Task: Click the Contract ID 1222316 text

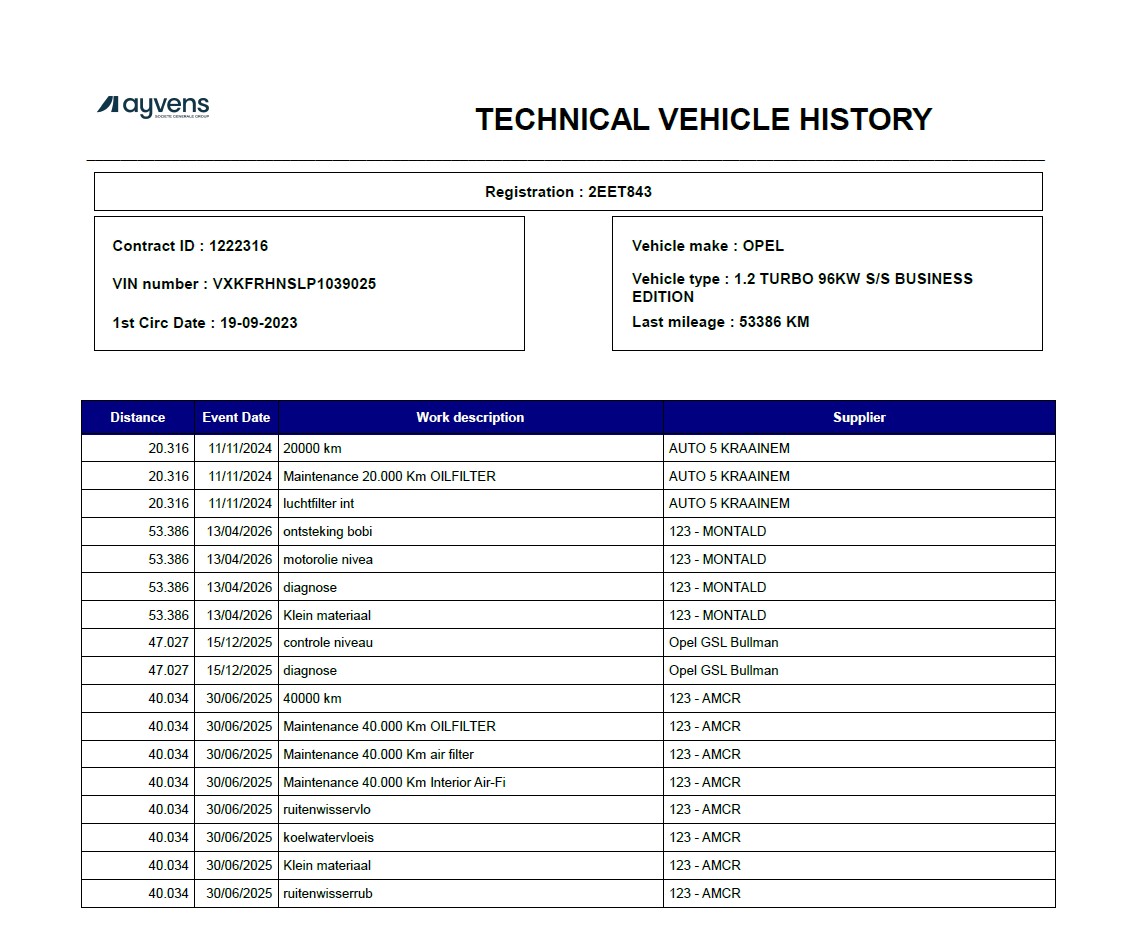Action: click(190, 246)
